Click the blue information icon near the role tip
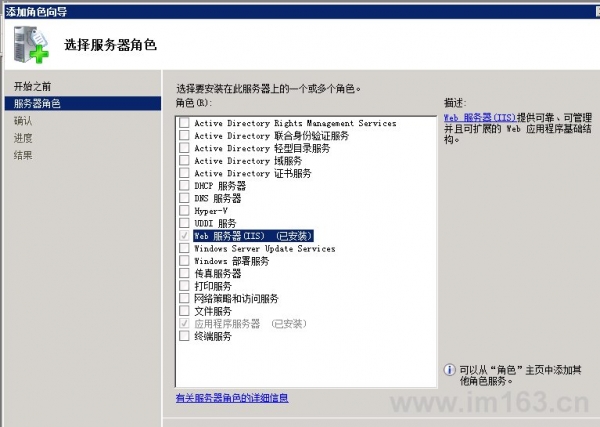The height and width of the screenshot is (427, 600). (449, 370)
